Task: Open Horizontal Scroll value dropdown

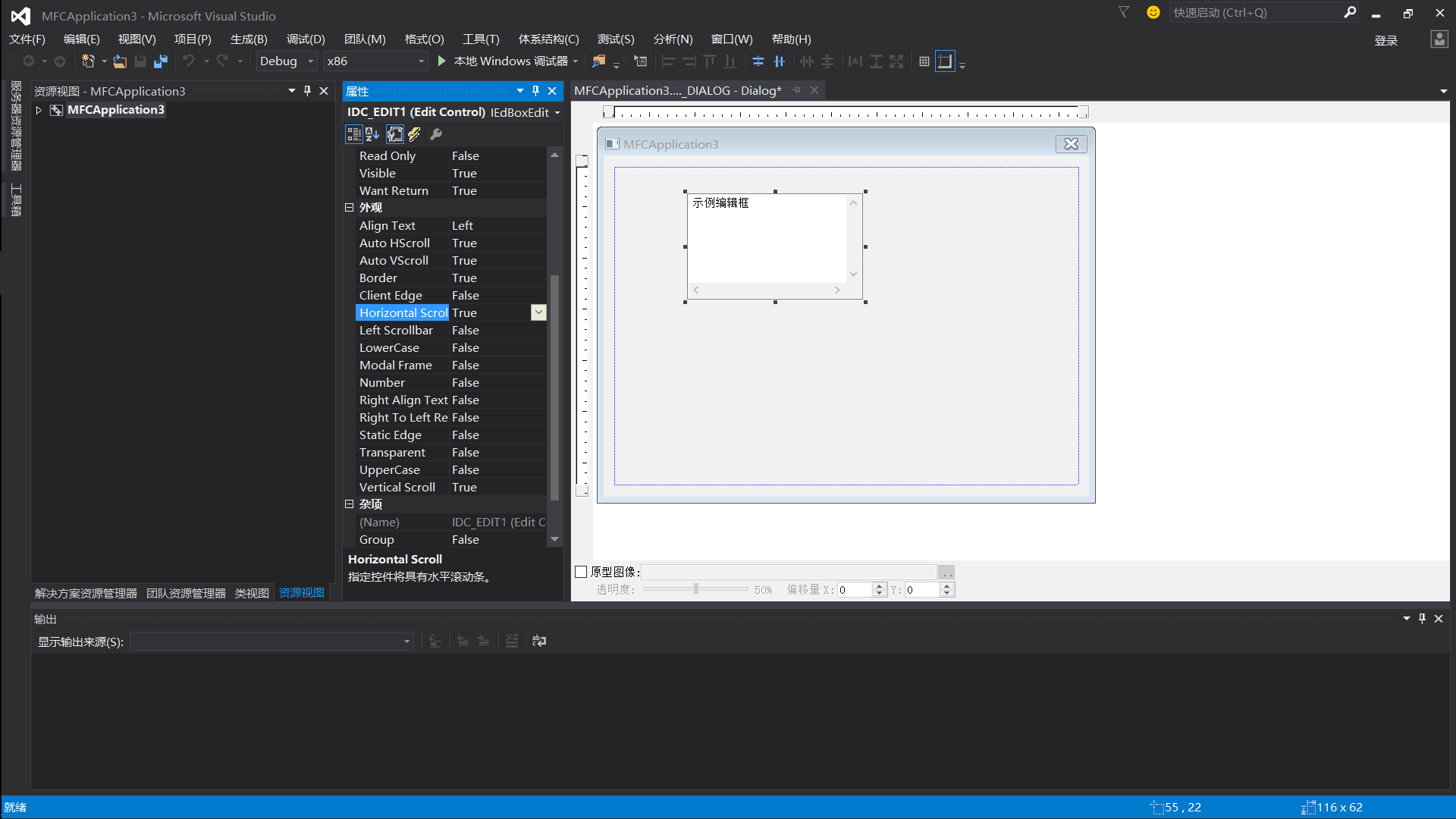Action: pos(538,312)
